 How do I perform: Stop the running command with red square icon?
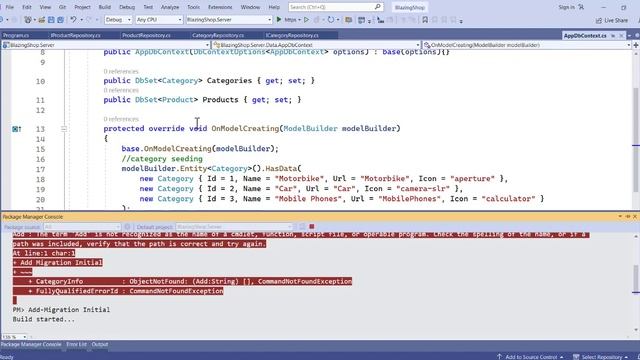pos(312,227)
